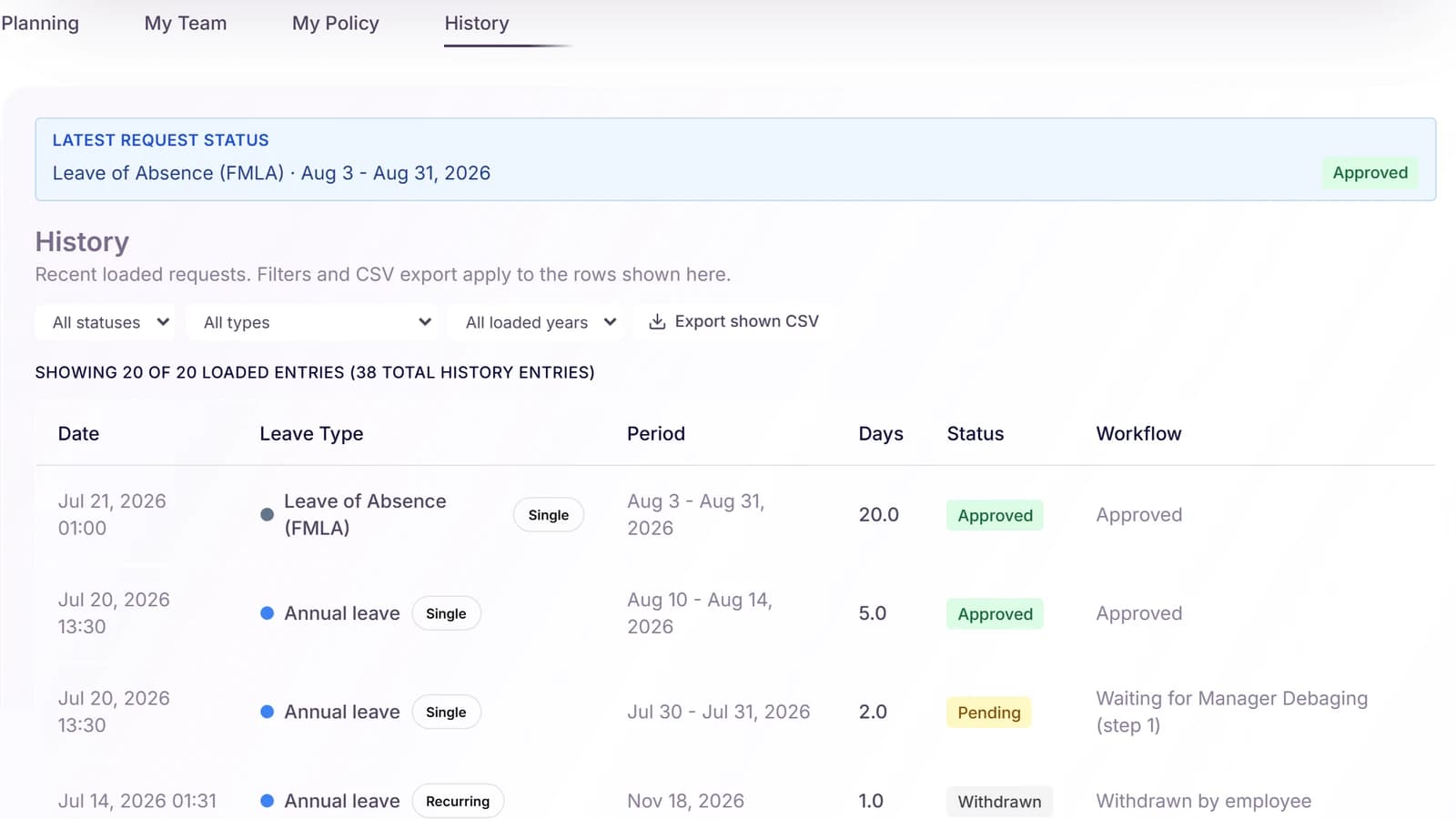Click Export shown CSV button
Viewport: 1456px width, 819px height.
pyautogui.click(x=733, y=321)
